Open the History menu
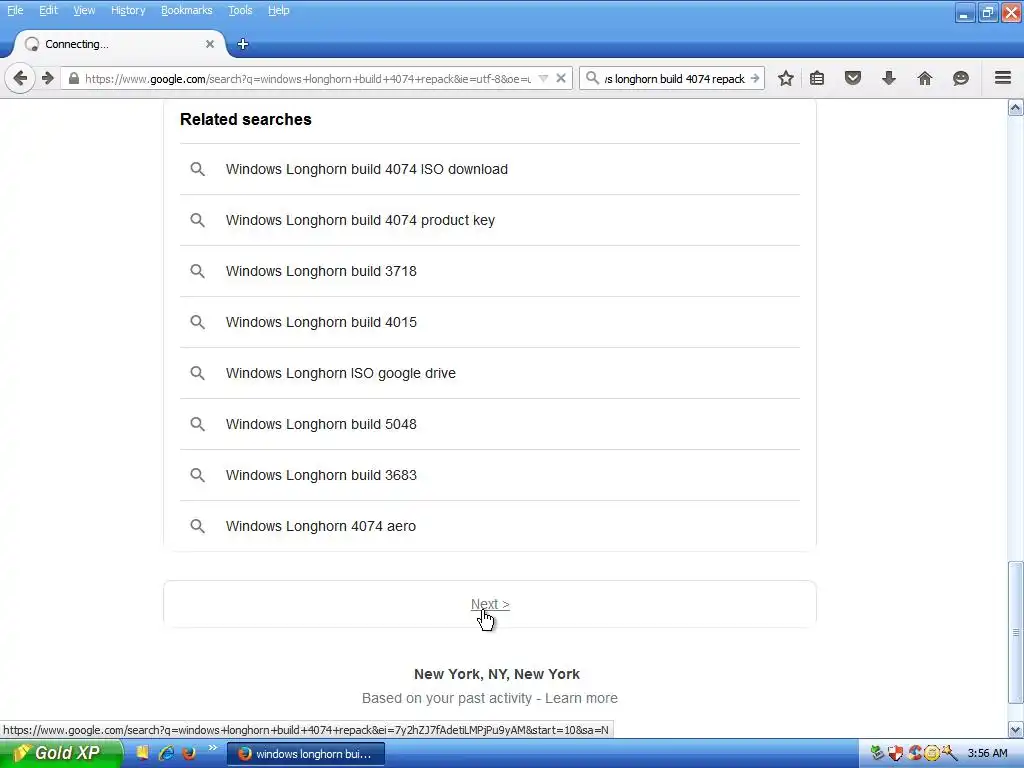This screenshot has height=768, width=1024. click(127, 10)
